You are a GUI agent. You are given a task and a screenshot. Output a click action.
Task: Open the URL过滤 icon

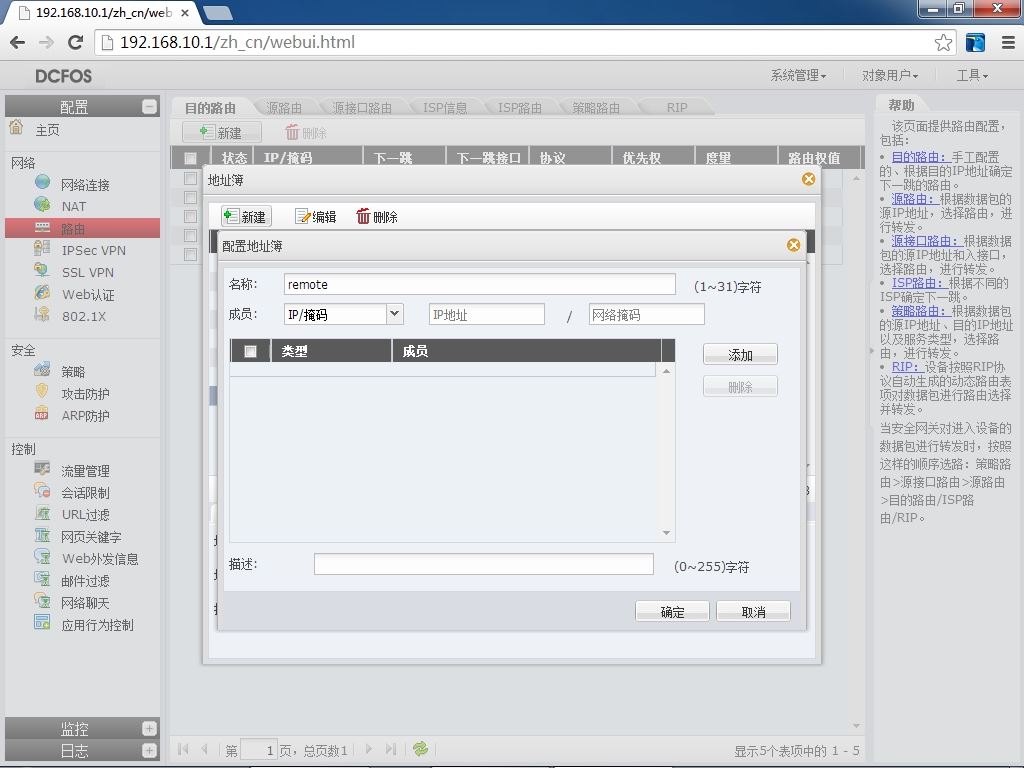point(42,513)
